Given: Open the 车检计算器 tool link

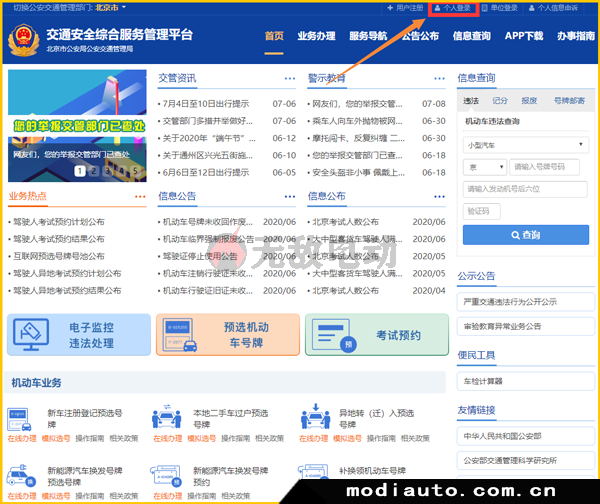Looking at the screenshot, I should pos(483,381).
